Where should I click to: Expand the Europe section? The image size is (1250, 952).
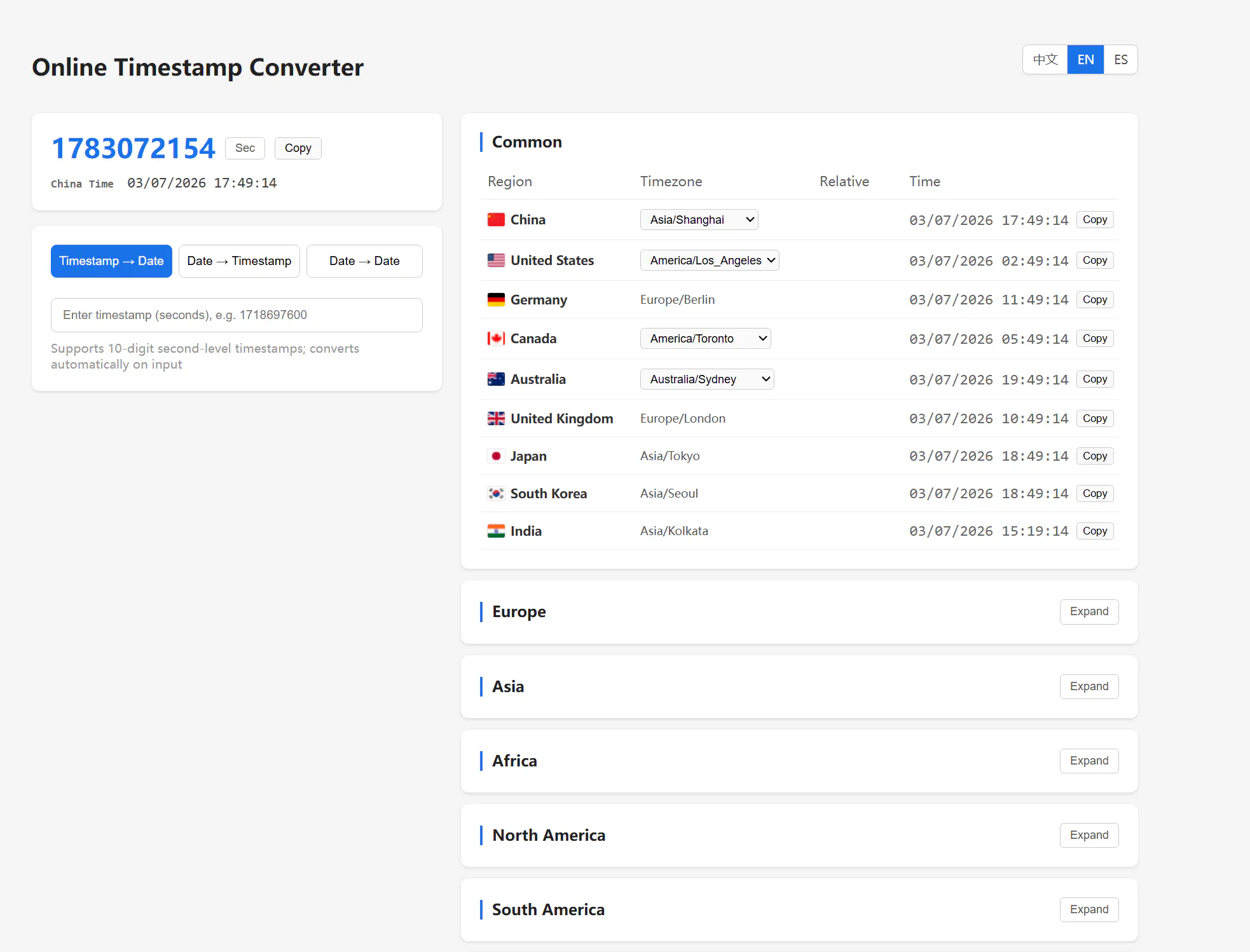pyautogui.click(x=1089, y=612)
